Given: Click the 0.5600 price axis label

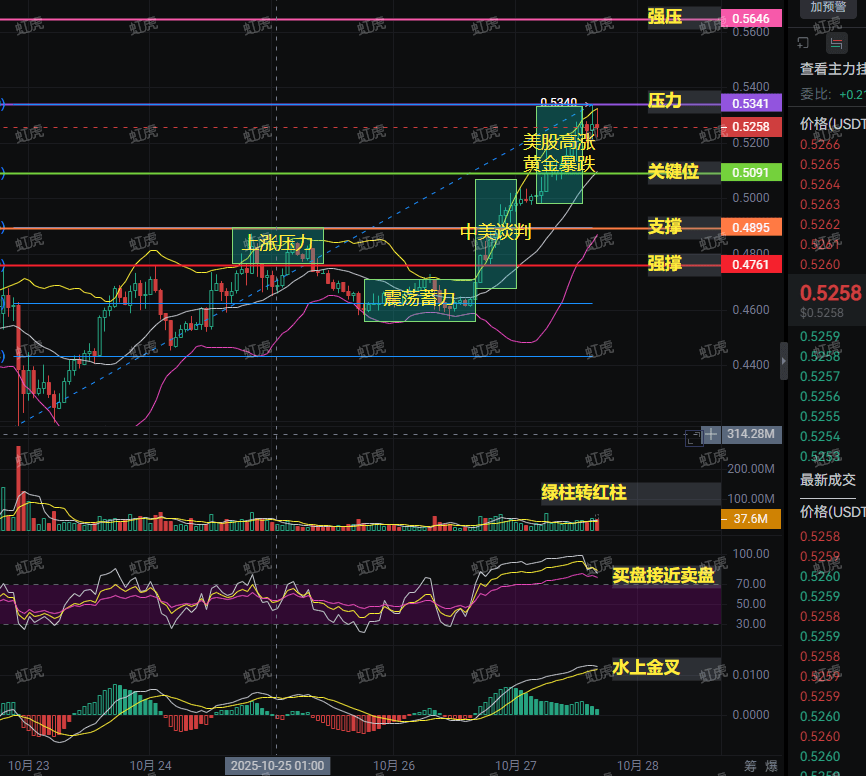Looking at the screenshot, I should pyautogui.click(x=751, y=32).
